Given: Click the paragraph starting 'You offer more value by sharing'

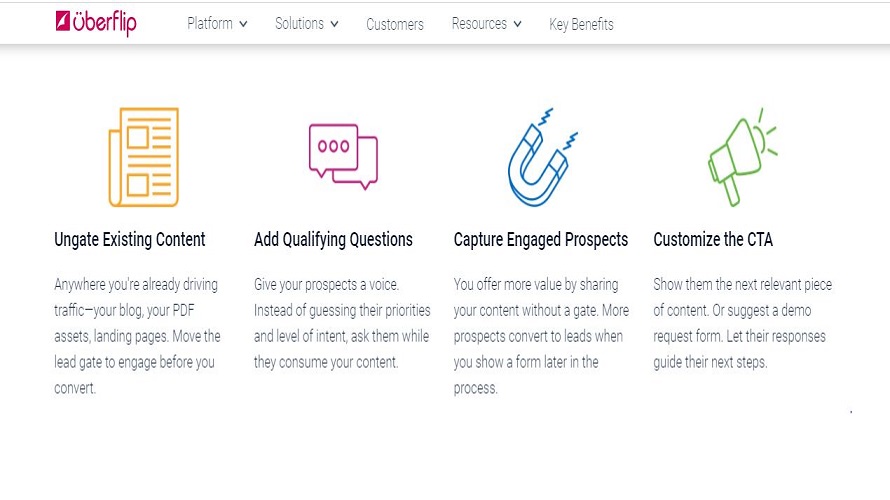Looking at the screenshot, I should tap(541, 336).
